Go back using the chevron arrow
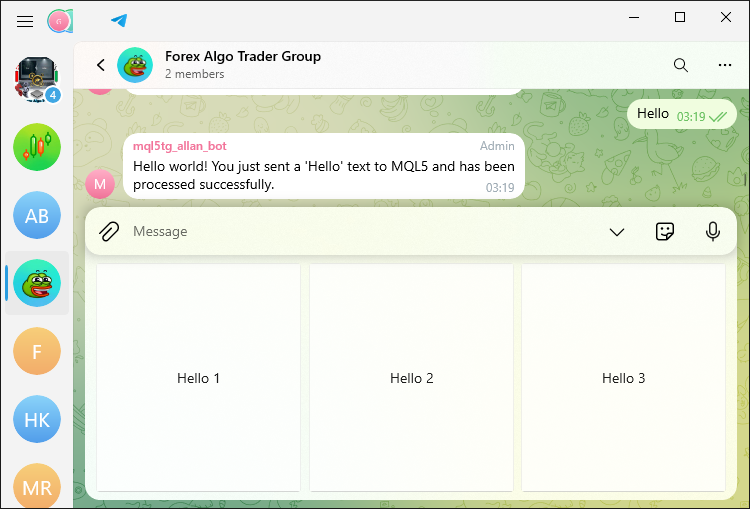 tap(101, 65)
